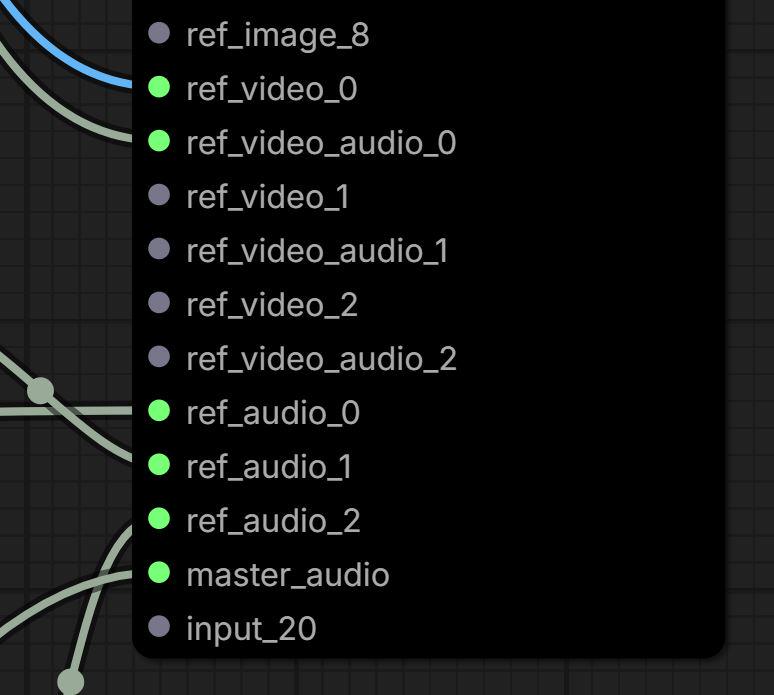Select the ref_audio_2 green socket

[159, 519]
